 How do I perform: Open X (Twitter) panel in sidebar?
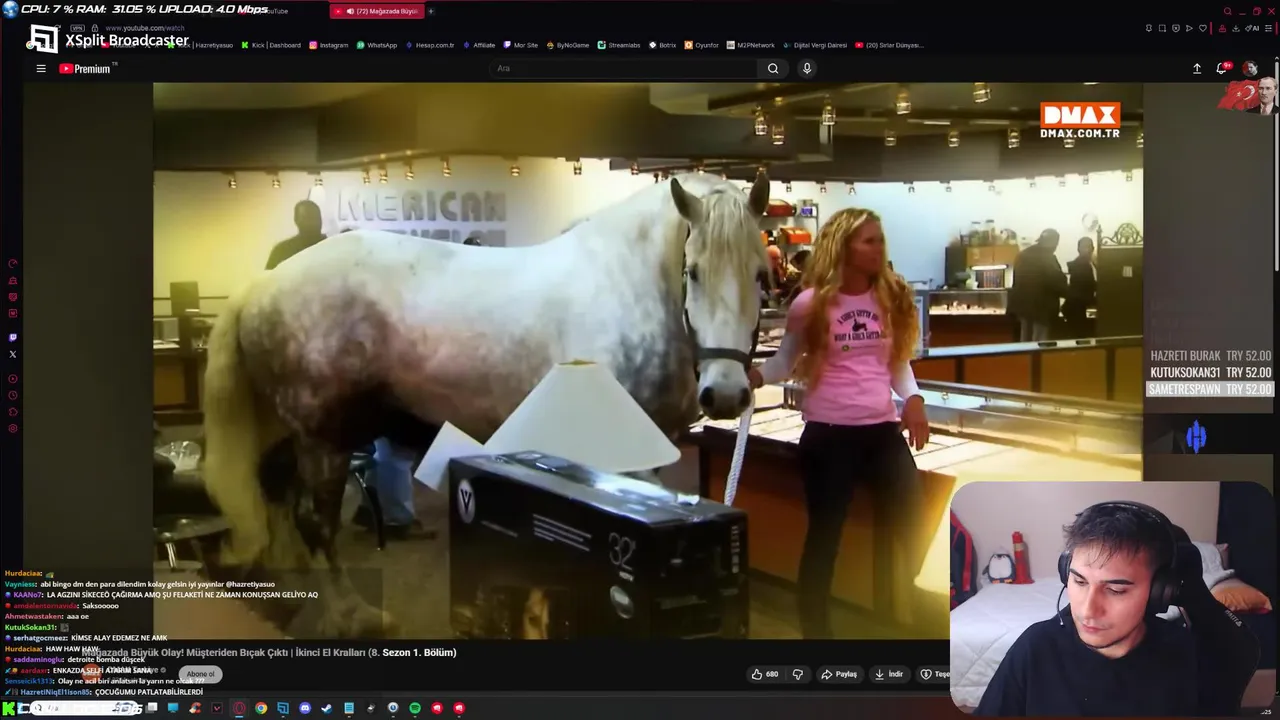coord(13,354)
